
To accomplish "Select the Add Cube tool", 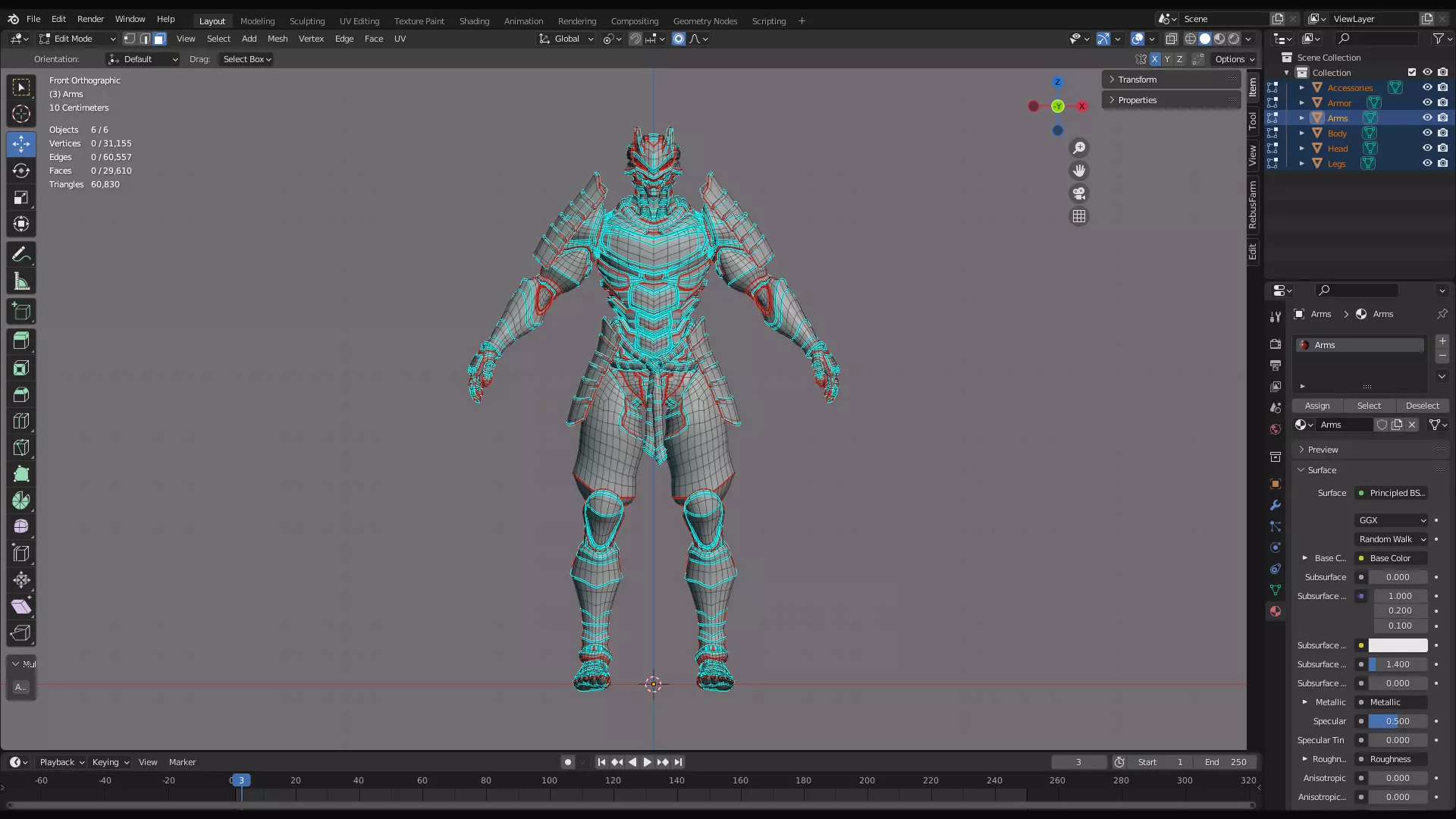I will coord(21,312).
